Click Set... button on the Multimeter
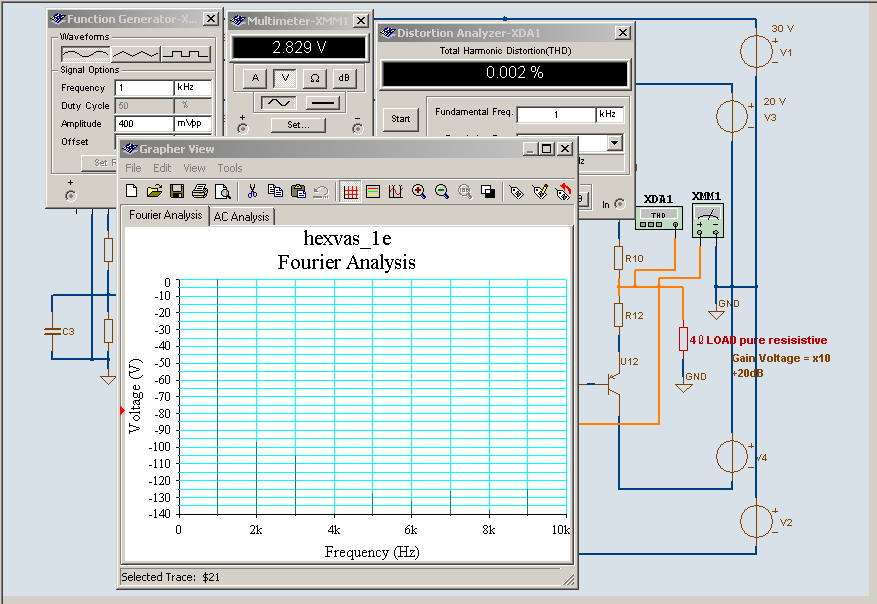The height and width of the screenshot is (604, 877). (298, 125)
